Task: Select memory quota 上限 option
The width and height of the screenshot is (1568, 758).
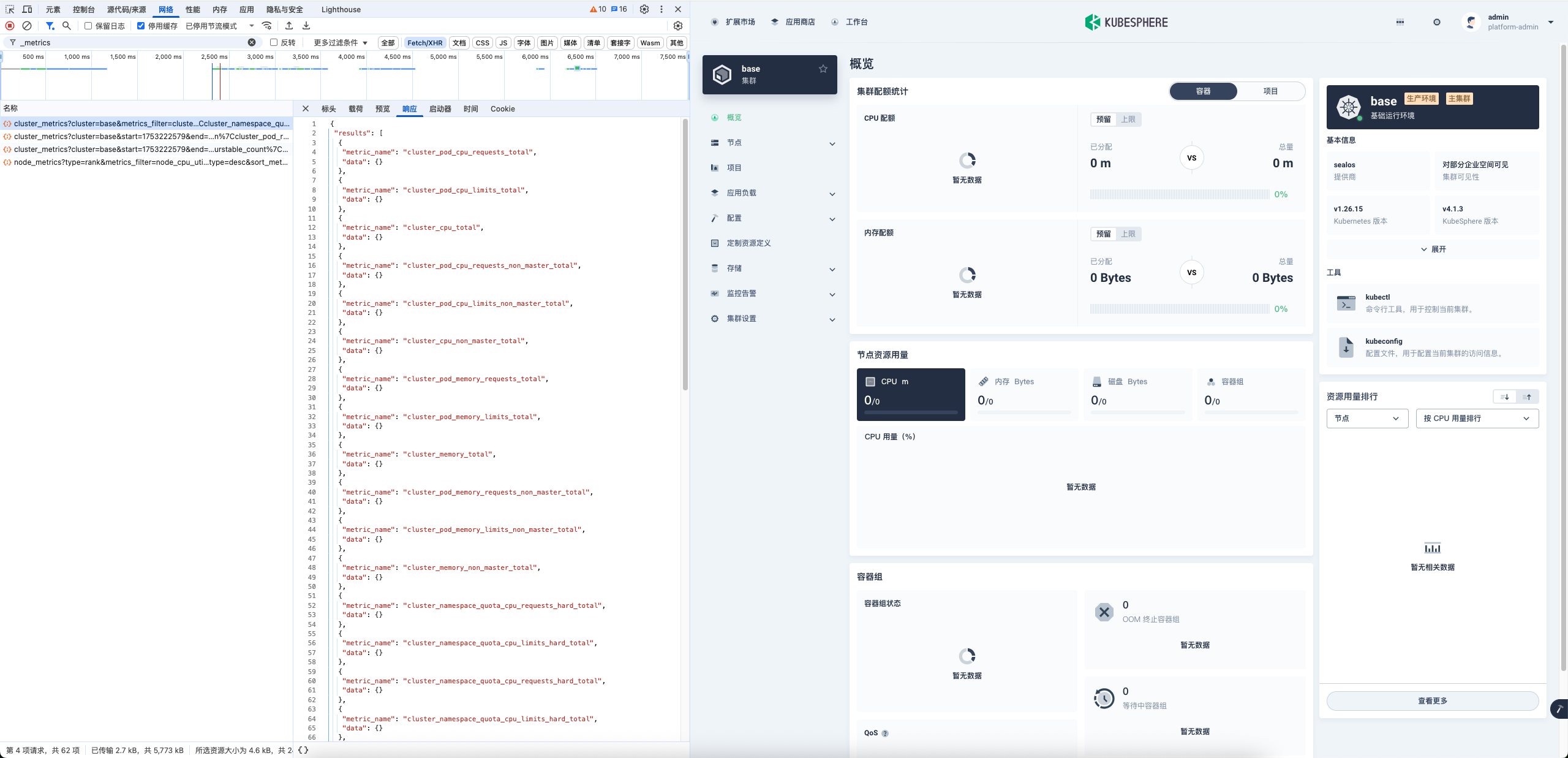Action: [1128, 234]
